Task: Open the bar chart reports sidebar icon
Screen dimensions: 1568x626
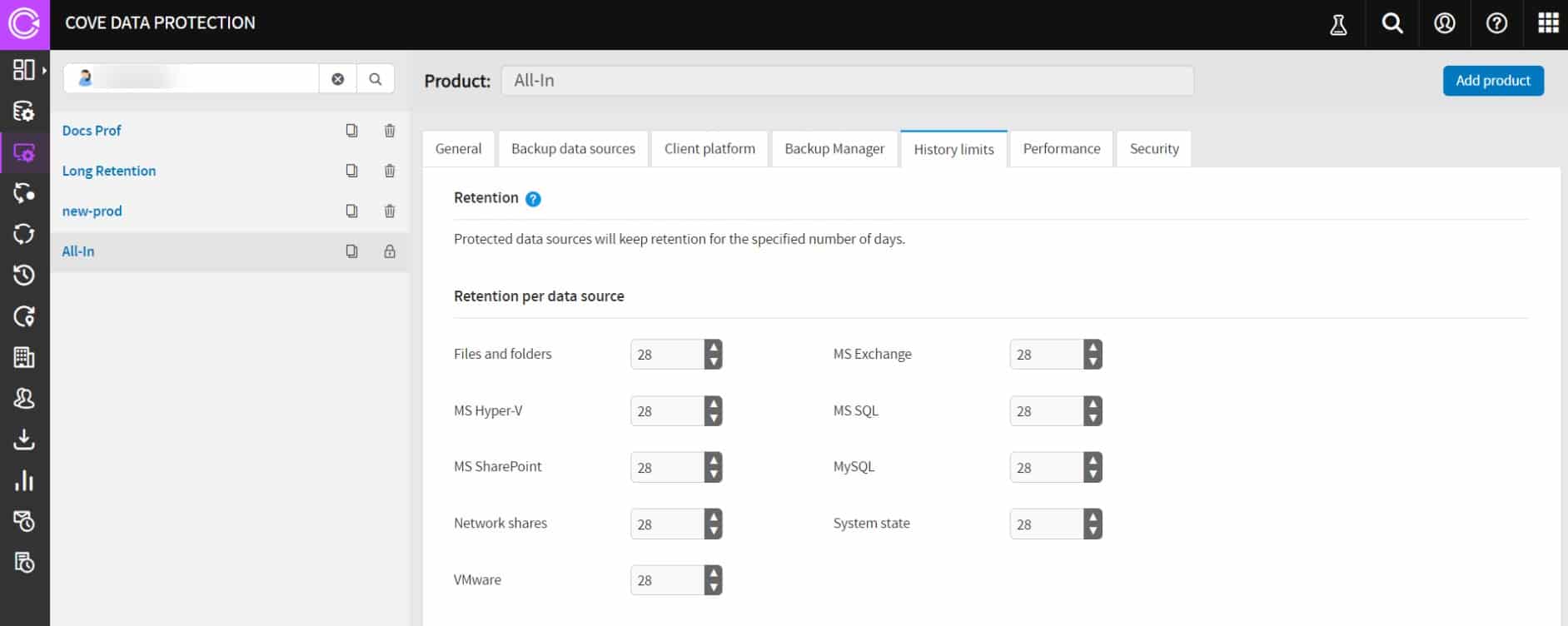Action: [x=24, y=480]
